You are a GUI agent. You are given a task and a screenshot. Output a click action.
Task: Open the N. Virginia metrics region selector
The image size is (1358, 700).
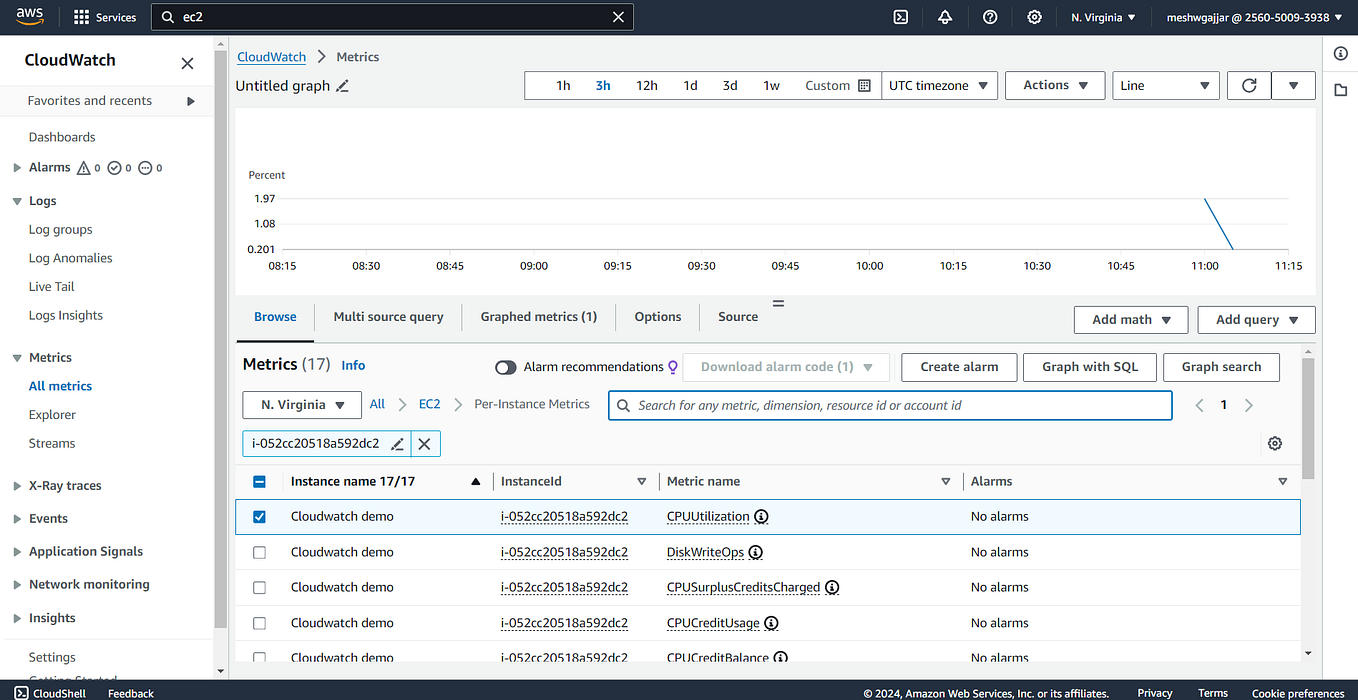point(302,405)
